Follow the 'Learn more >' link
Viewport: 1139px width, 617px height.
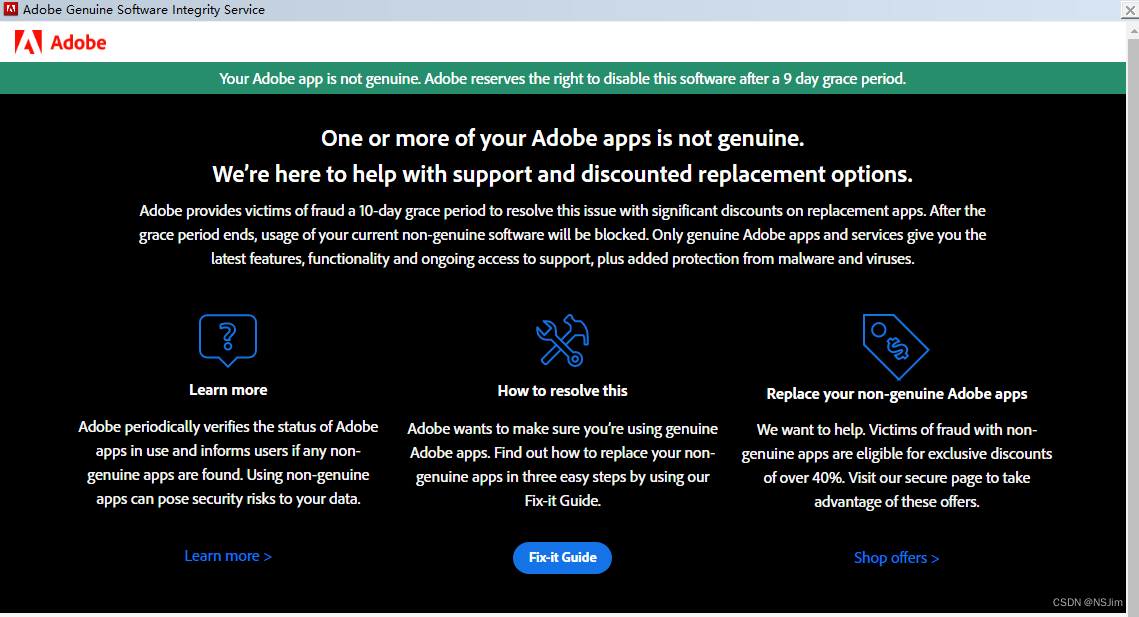[227, 556]
